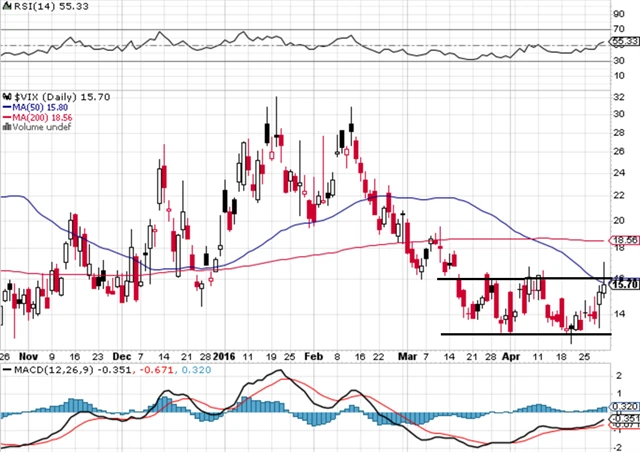Viewport: 640px width, 452px height.
Task: Click the red MA(200) legend line
Action: click(7, 116)
